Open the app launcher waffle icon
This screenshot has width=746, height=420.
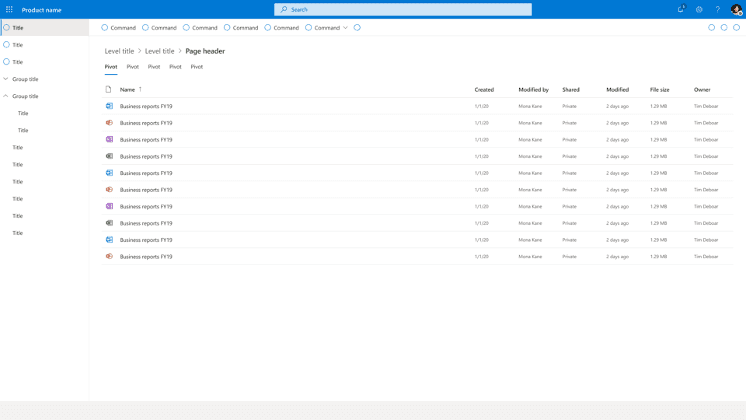9,10
